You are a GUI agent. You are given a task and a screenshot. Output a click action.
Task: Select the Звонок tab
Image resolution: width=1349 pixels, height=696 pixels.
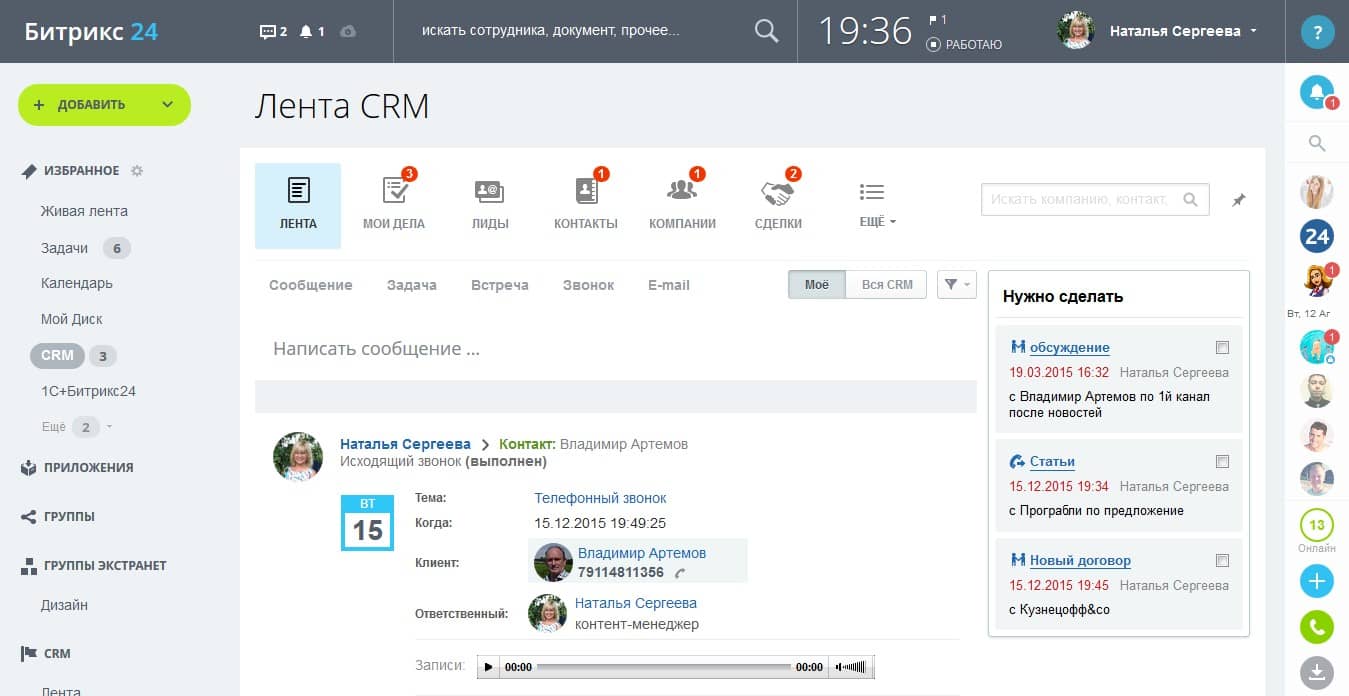[588, 285]
